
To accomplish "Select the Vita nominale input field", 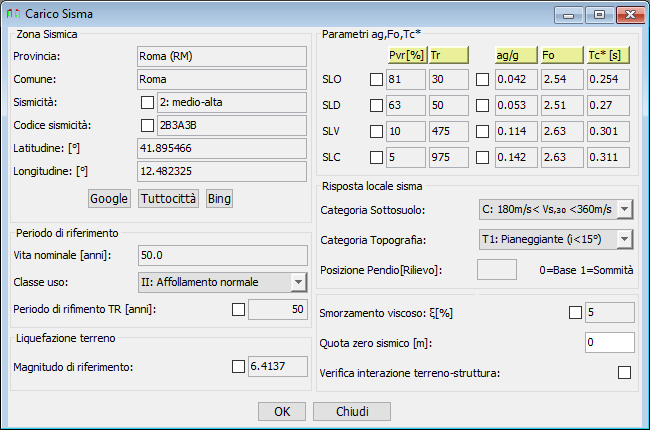I will point(223,255).
